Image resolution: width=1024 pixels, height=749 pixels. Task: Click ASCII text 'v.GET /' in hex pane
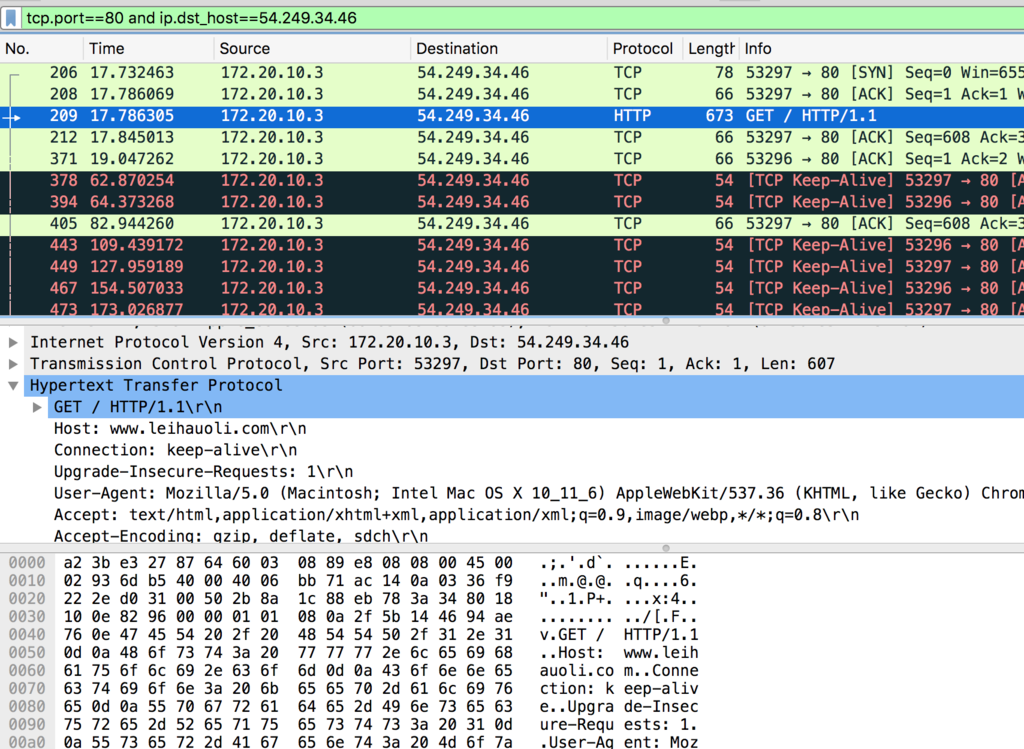[x=571, y=635]
